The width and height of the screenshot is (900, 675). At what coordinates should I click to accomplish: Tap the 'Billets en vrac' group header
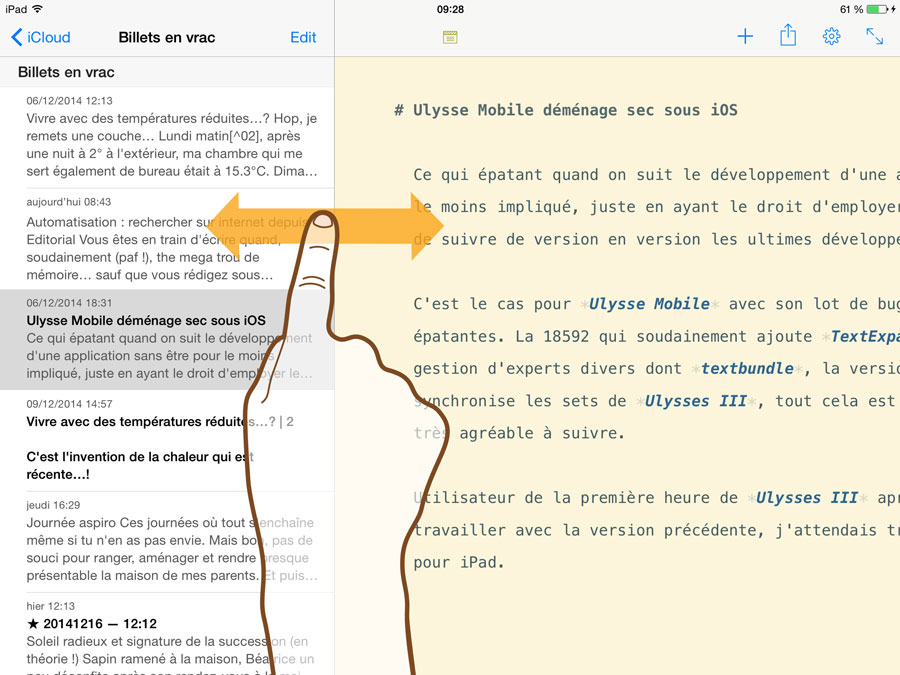(66, 72)
